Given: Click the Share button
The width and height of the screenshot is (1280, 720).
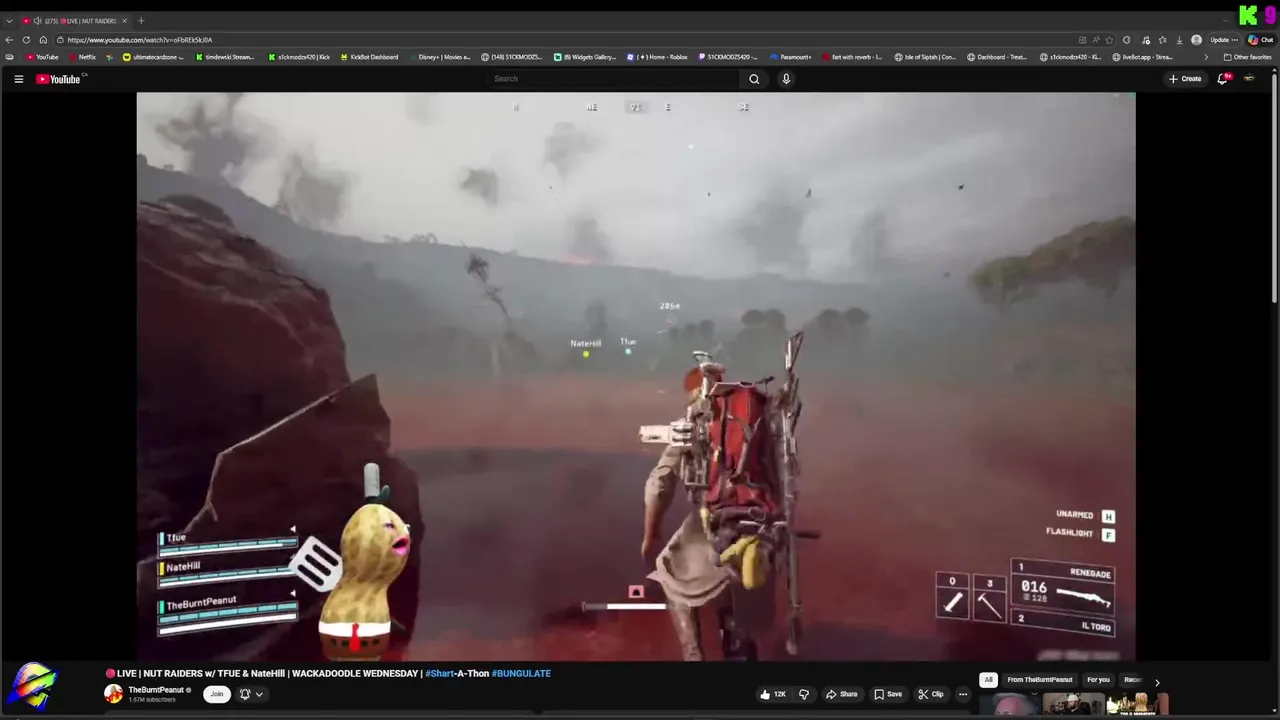Looking at the screenshot, I should pyautogui.click(x=841, y=694).
